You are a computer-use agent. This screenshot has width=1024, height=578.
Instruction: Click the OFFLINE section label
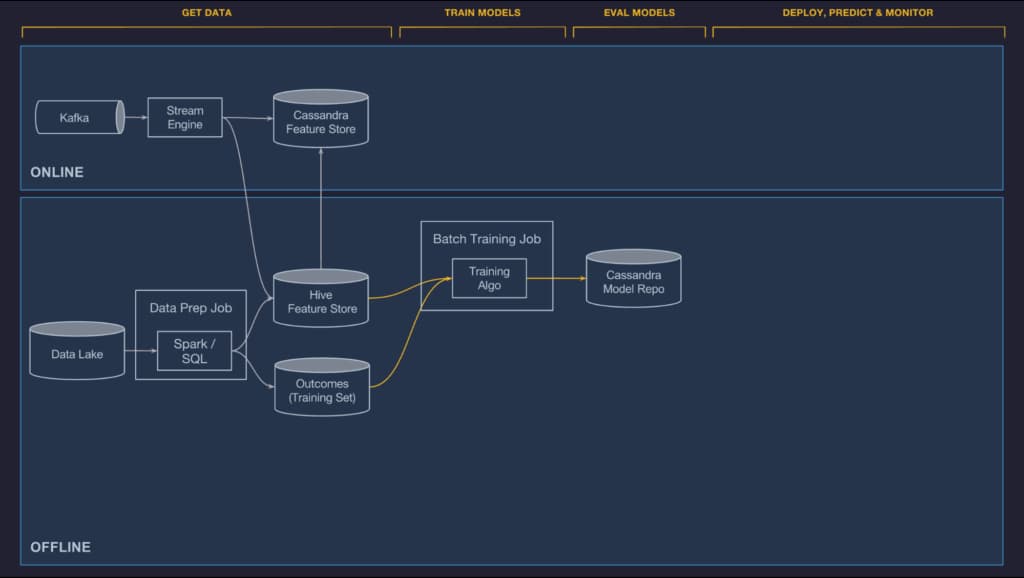(x=61, y=547)
